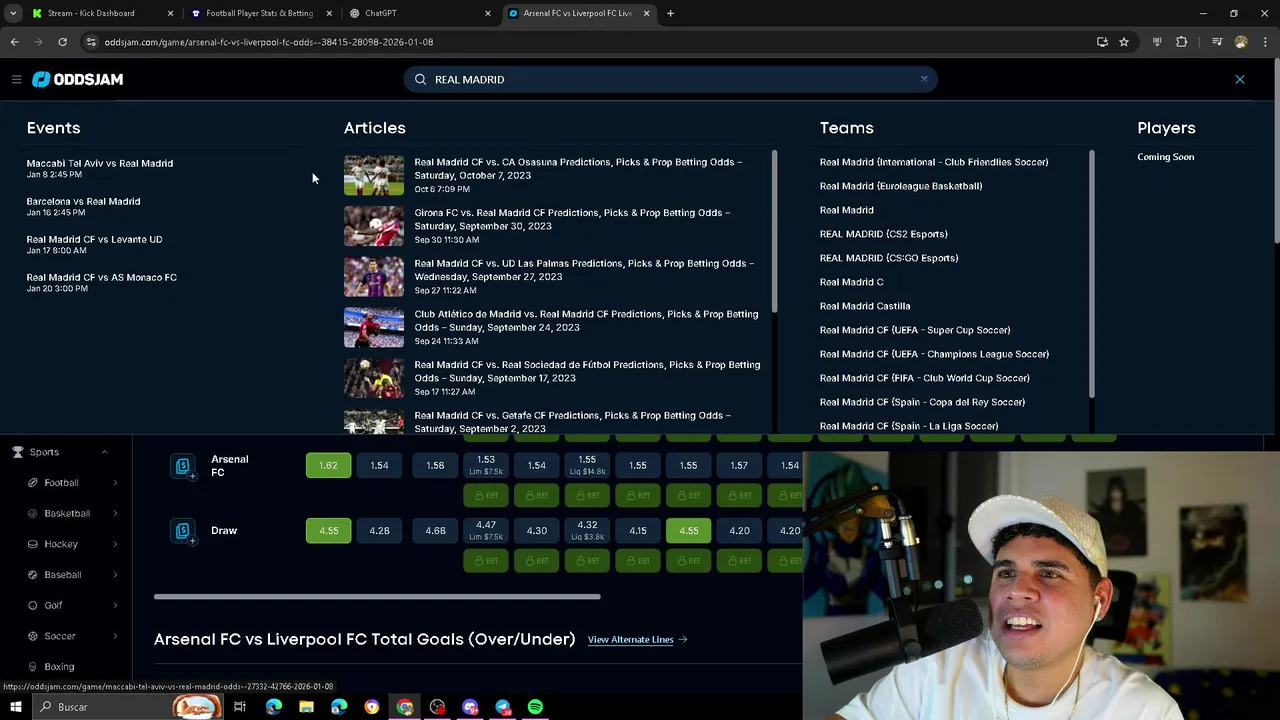This screenshot has width=1280, height=720.
Task: Select Real Madrid Castilla team
Action: (864, 306)
